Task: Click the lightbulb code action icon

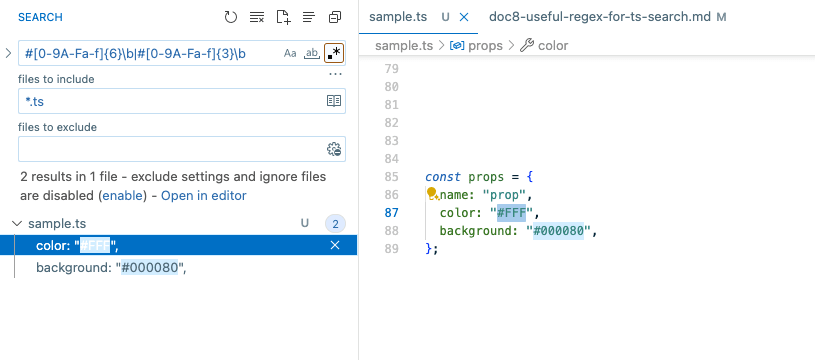Action: (431, 193)
